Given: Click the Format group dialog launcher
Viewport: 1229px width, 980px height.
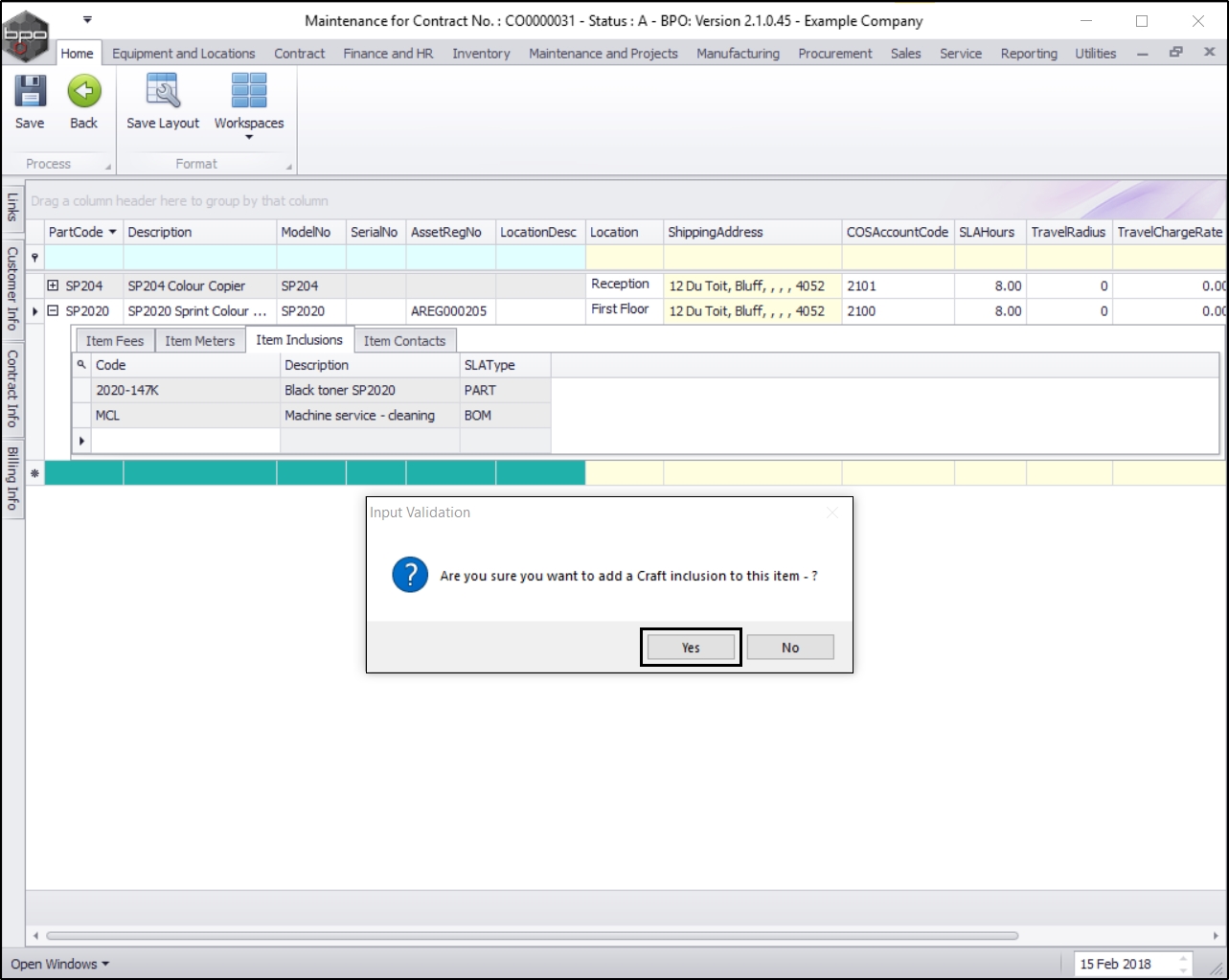Looking at the screenshot, I should click(289, 168).
